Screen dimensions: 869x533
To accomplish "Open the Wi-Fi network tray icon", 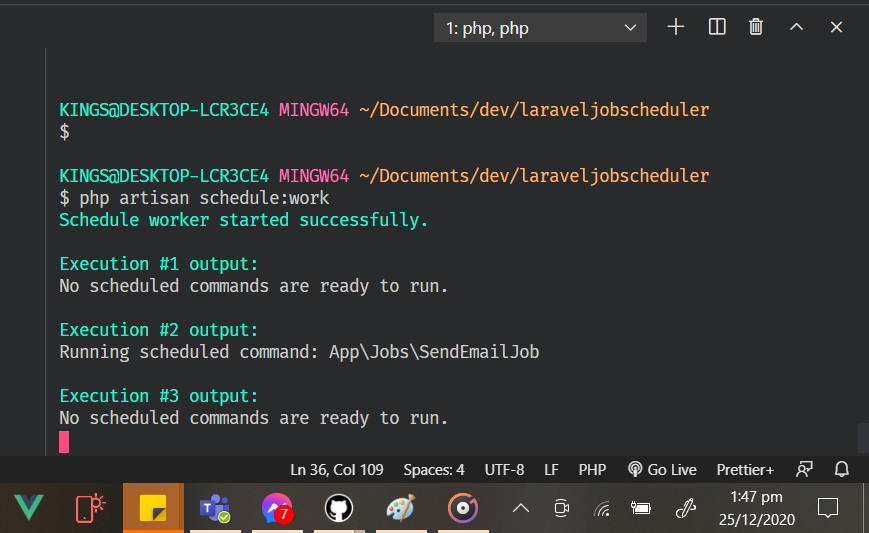I will point(602,508).
